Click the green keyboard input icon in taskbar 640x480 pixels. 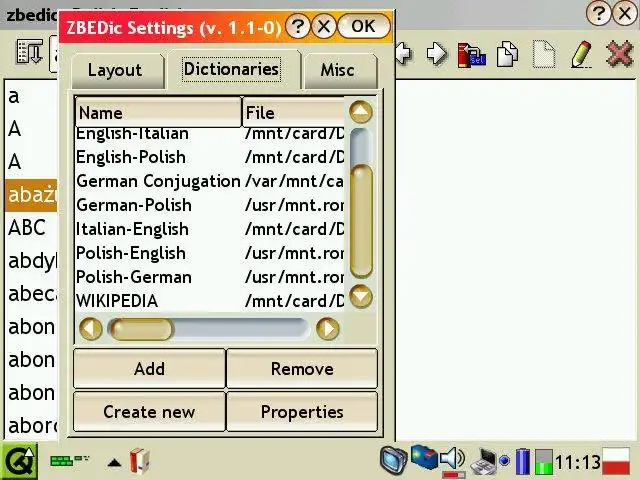click(69, 460)
